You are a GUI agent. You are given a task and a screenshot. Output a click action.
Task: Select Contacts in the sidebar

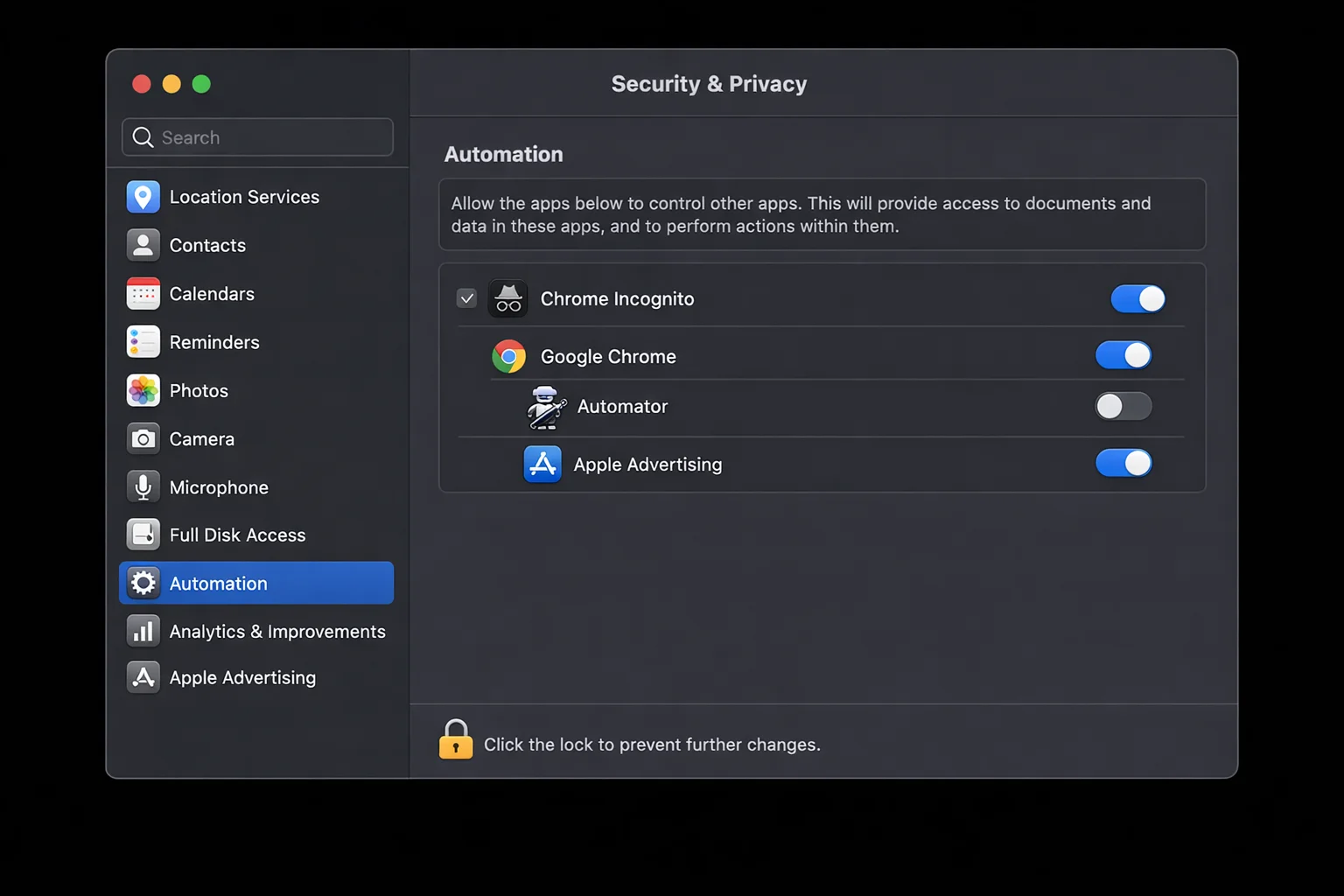tap(256, 245)
